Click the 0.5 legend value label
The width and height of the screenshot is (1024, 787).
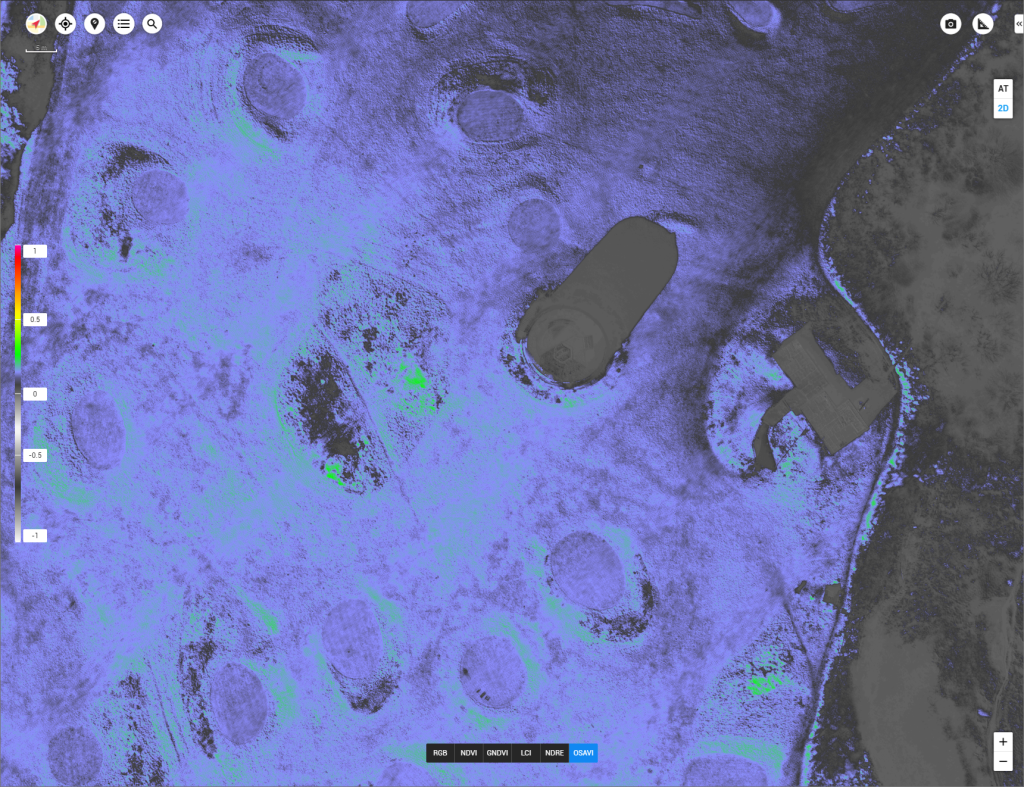[x=34, y=320]
